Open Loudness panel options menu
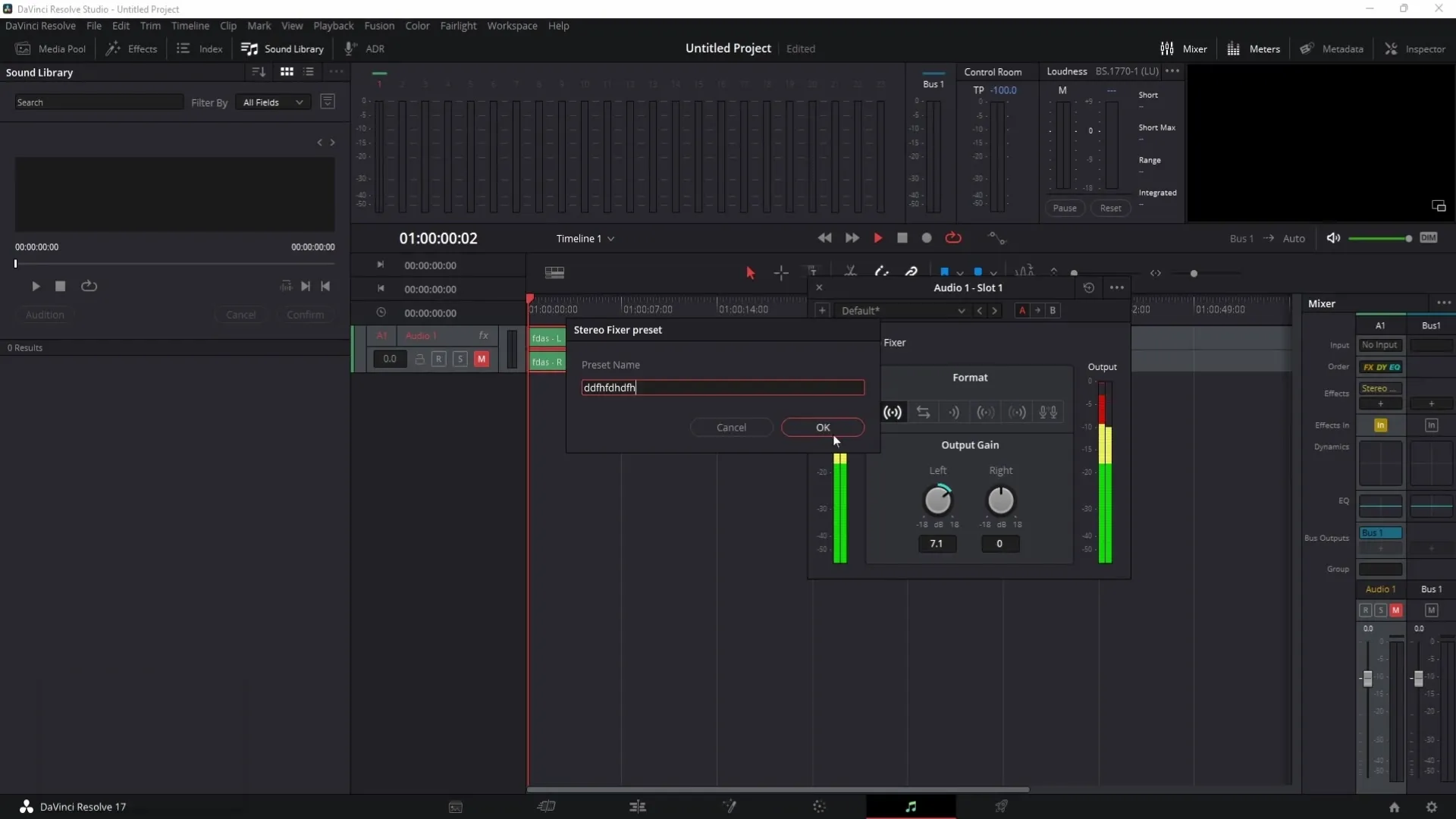The width and height of the screenshot is (1456, 819). (1172, 71)
